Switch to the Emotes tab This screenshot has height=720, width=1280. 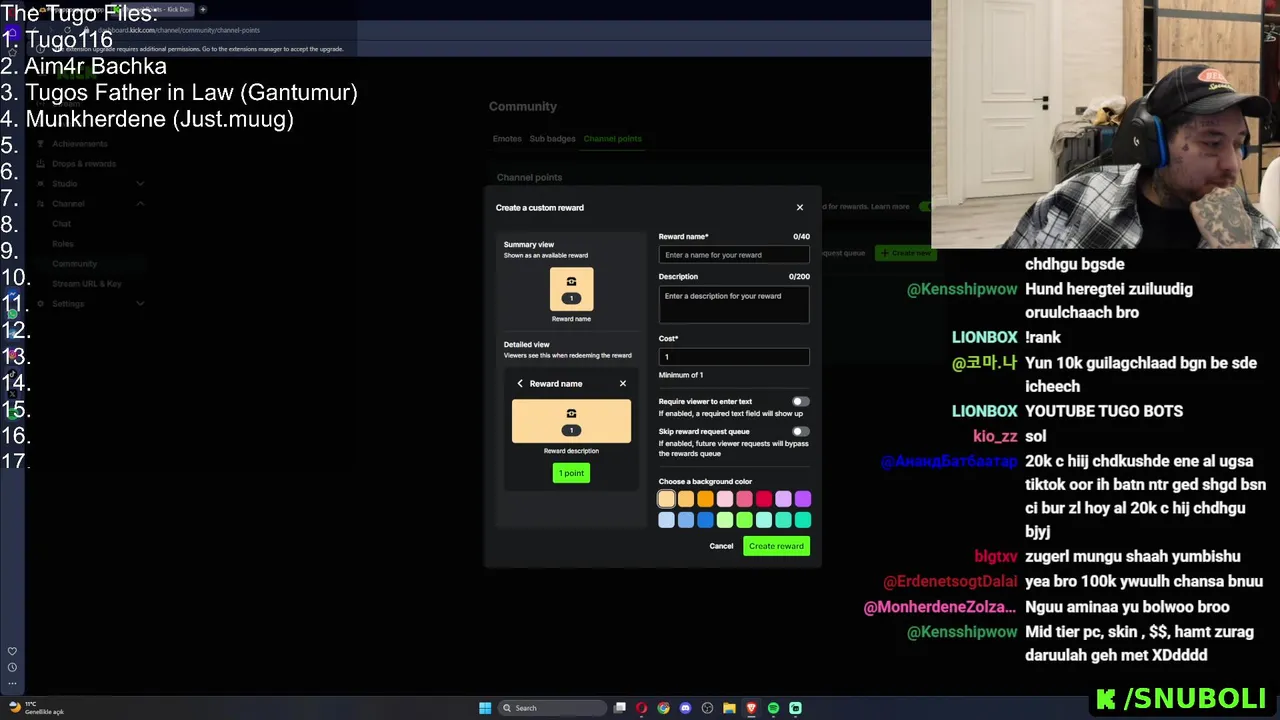(x=507, y=139)
